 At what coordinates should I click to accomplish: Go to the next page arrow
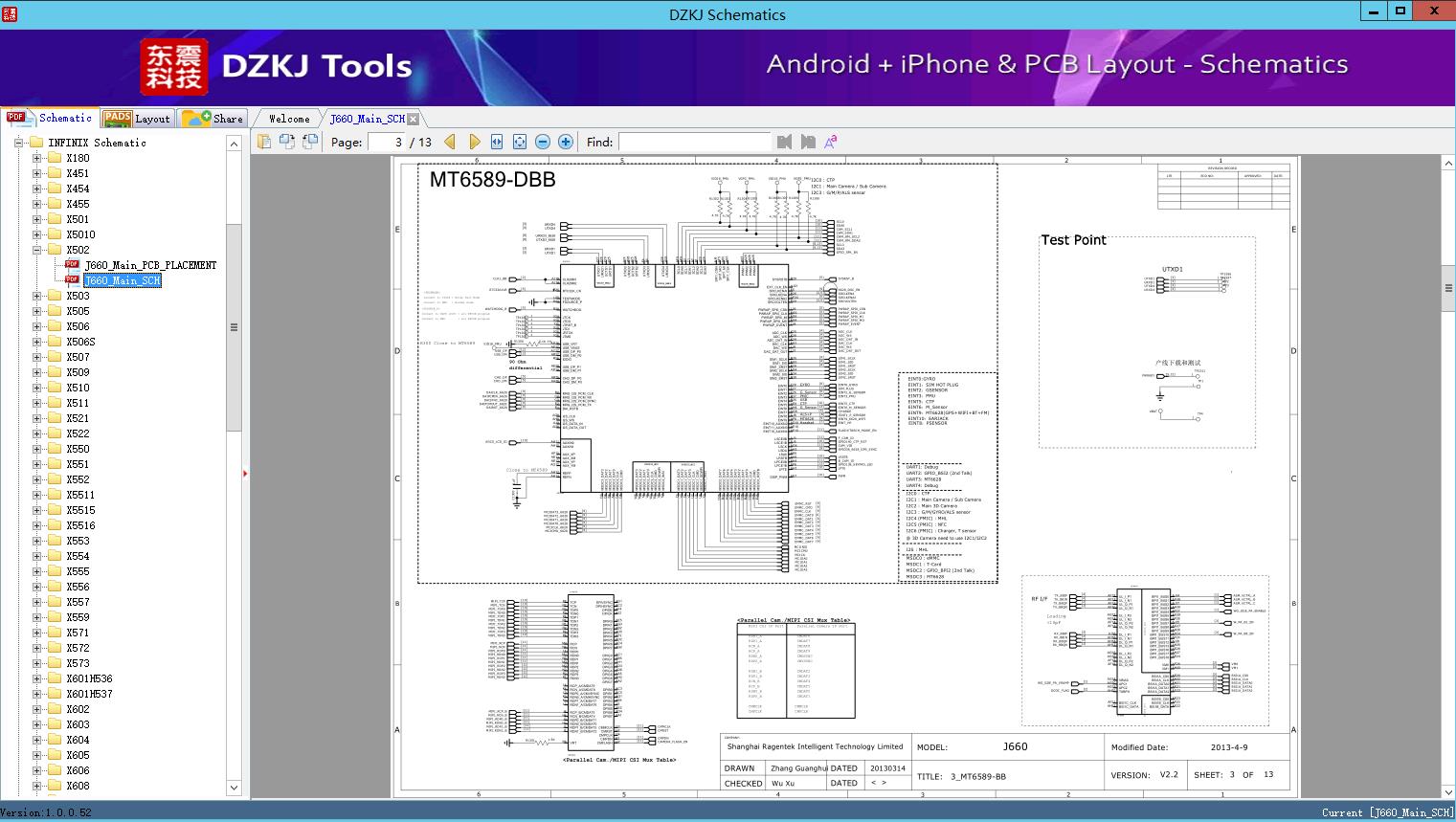click(x=474, y=142)
